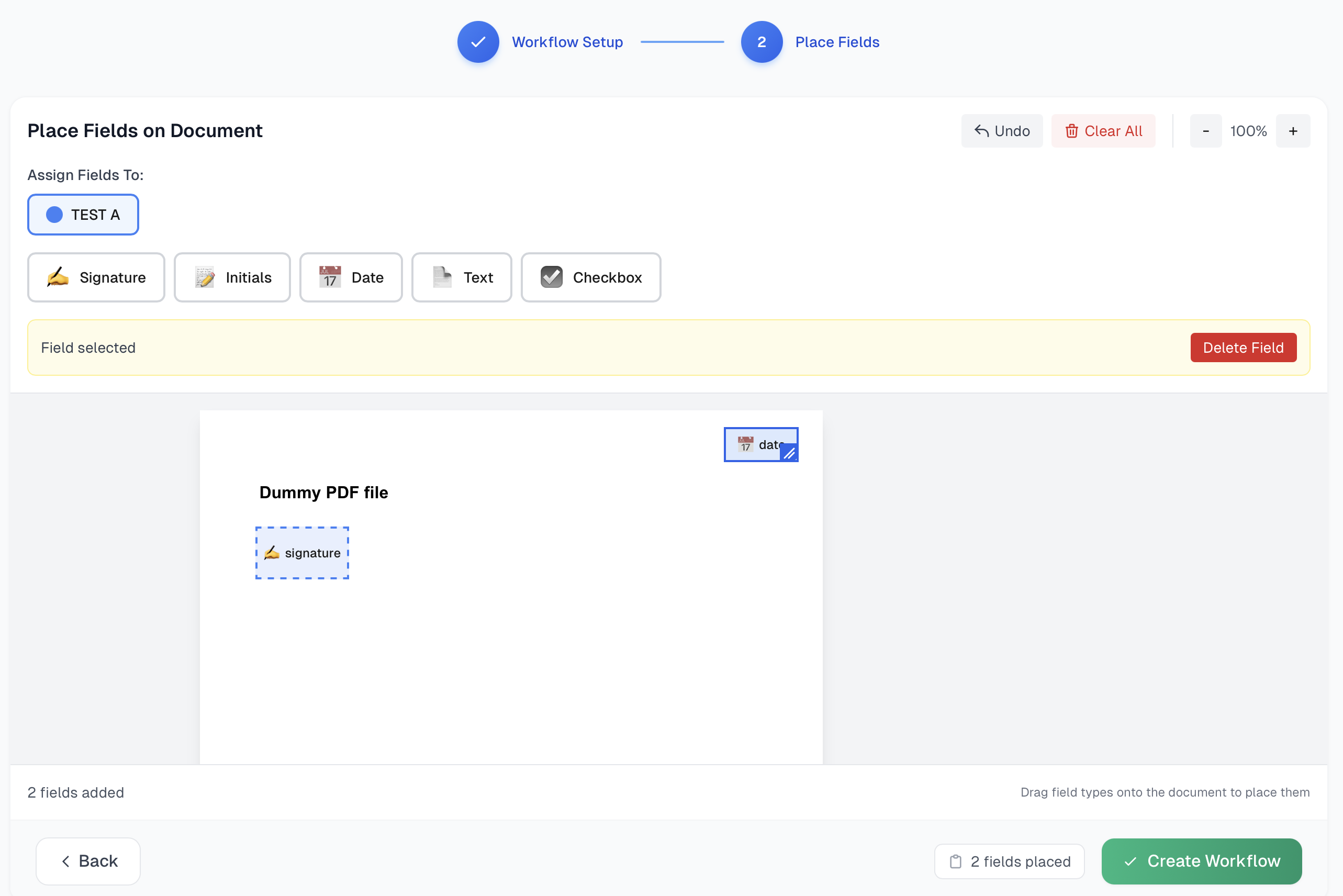Click the checkmark in Workflow Setup step circle

[478, 42]
